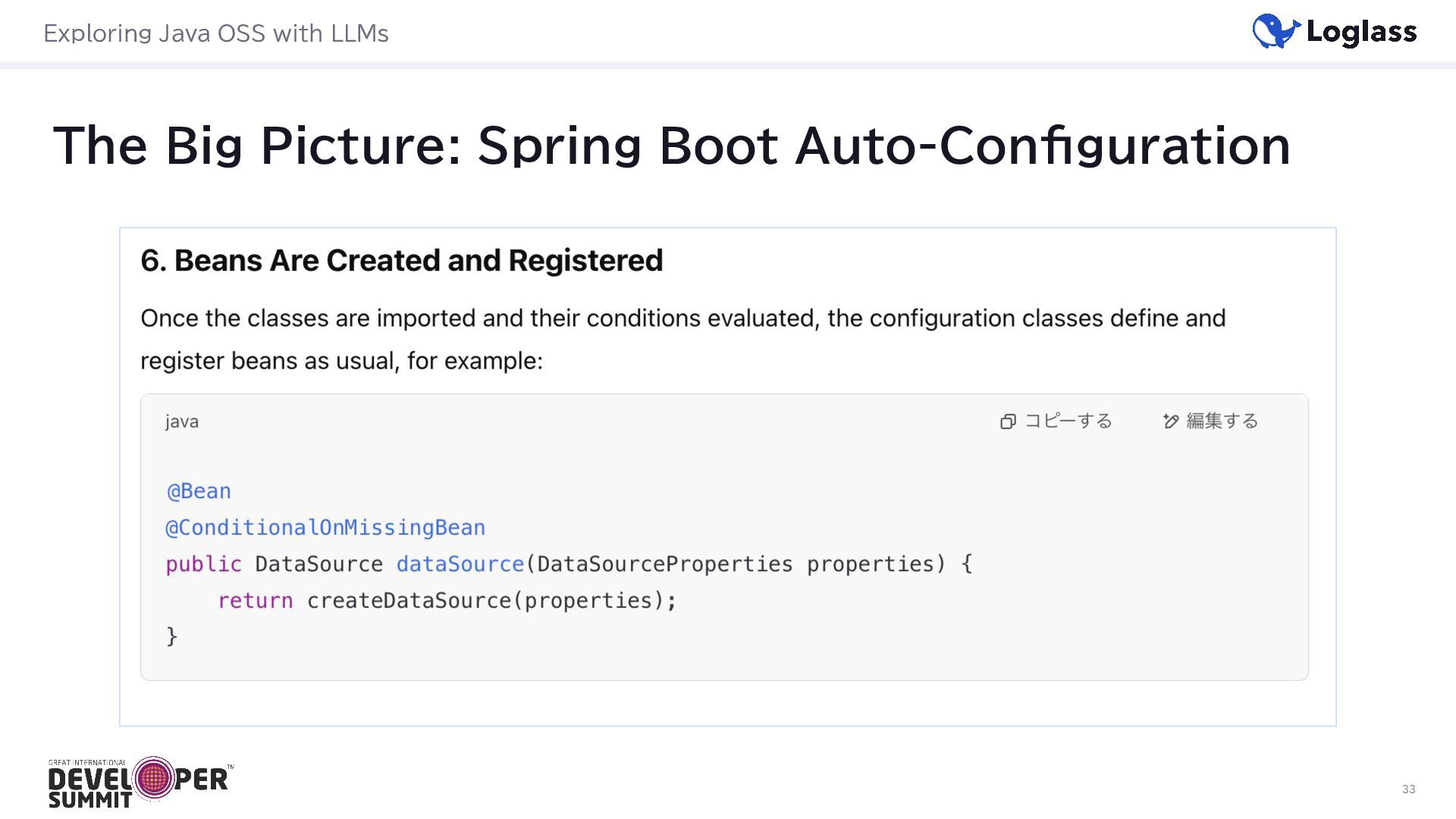Viewport: 1456px width, 819px height.
Task: Click Exploring Java OSS with LLMs header
Action: (x=216, y=33)
